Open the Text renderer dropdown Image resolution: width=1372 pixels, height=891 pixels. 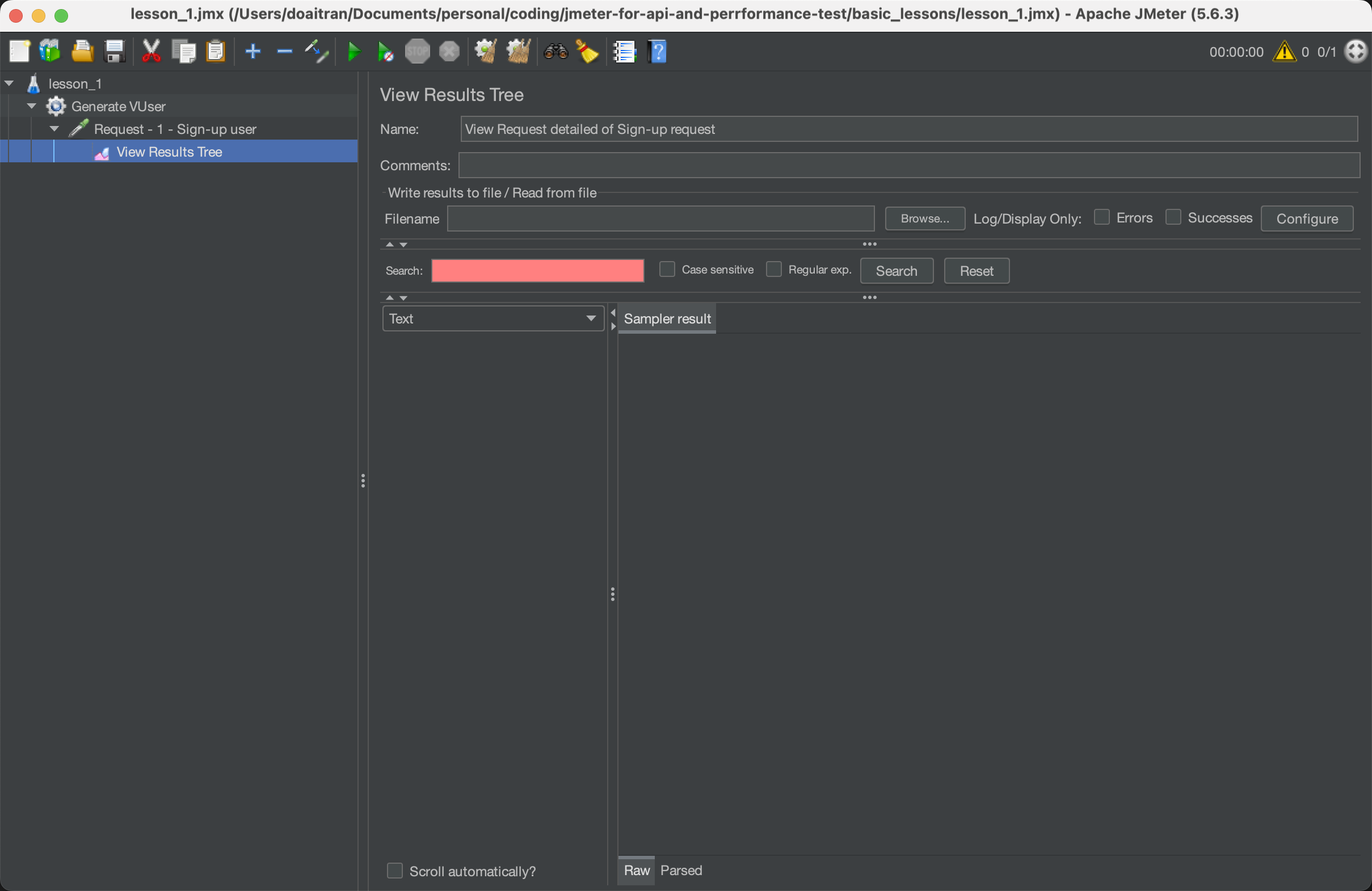click(493, 318)
